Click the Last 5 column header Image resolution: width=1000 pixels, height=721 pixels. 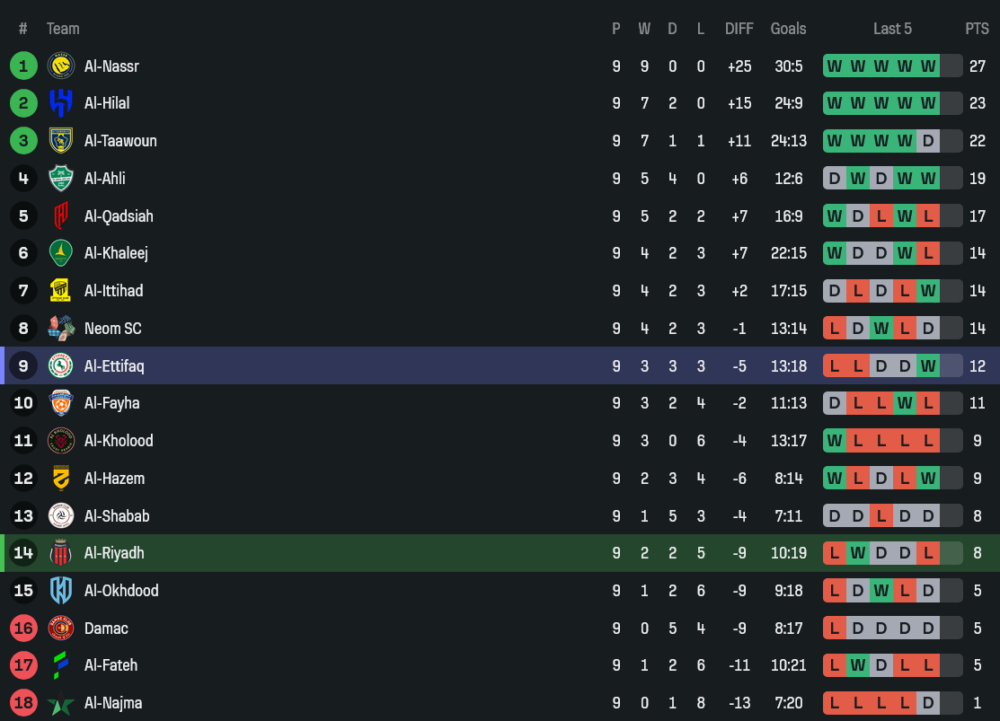(x=892, y=29)
